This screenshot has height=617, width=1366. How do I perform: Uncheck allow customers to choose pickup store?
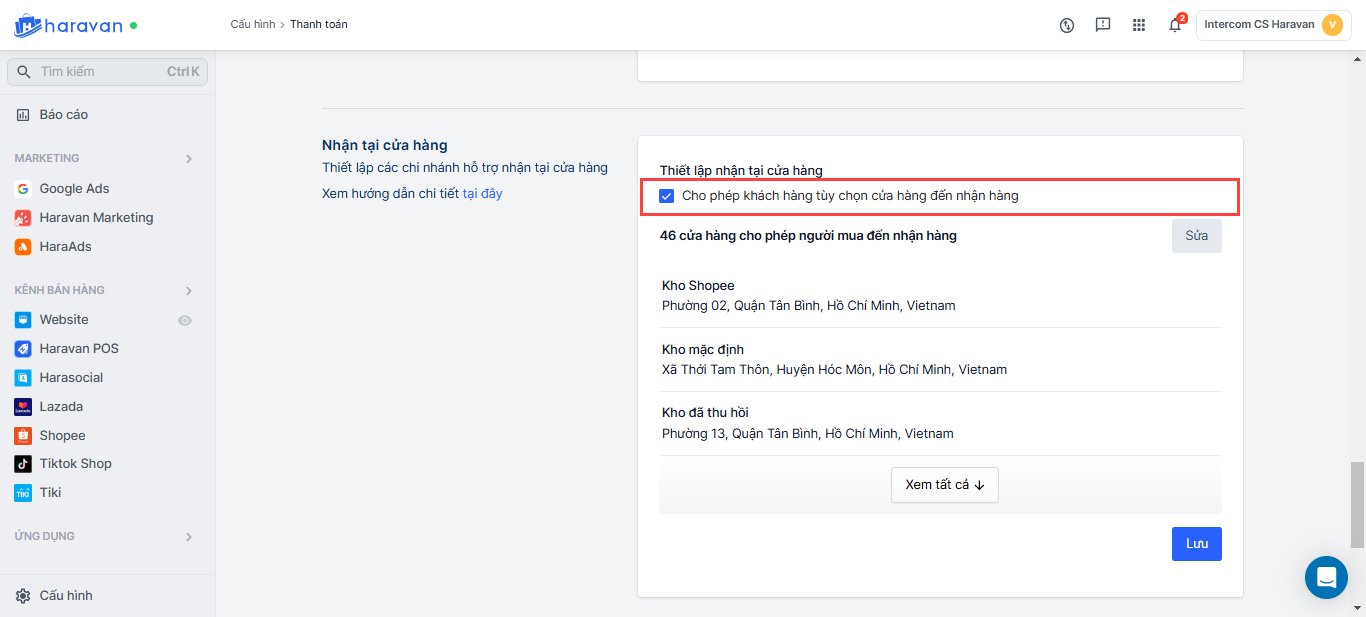pyautogui.click(x=667, y=196)
